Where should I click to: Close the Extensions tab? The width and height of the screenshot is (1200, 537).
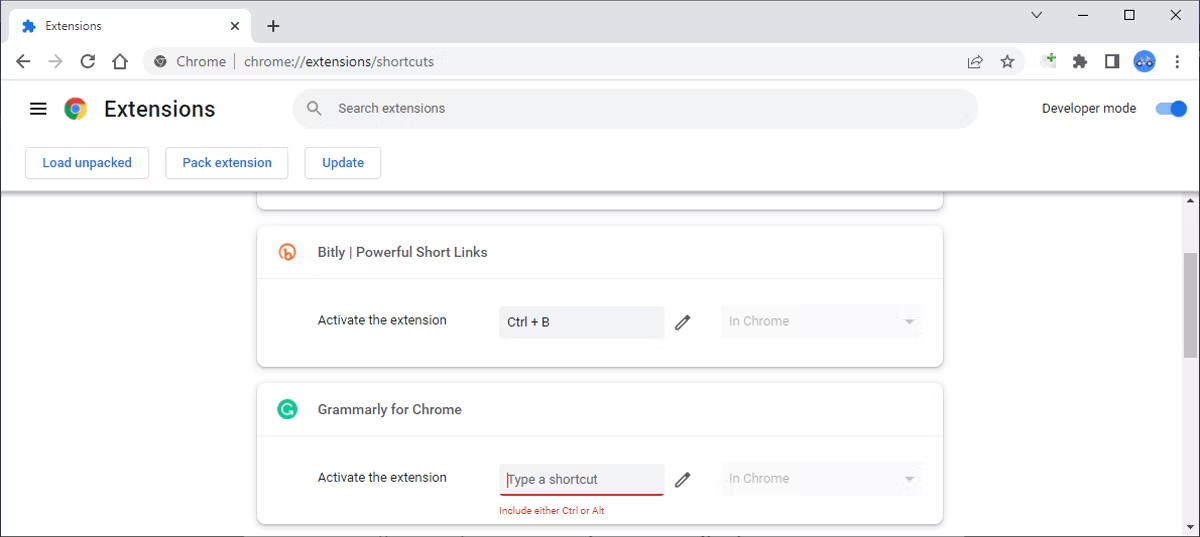pyautogui.click(x=235, y=26)
